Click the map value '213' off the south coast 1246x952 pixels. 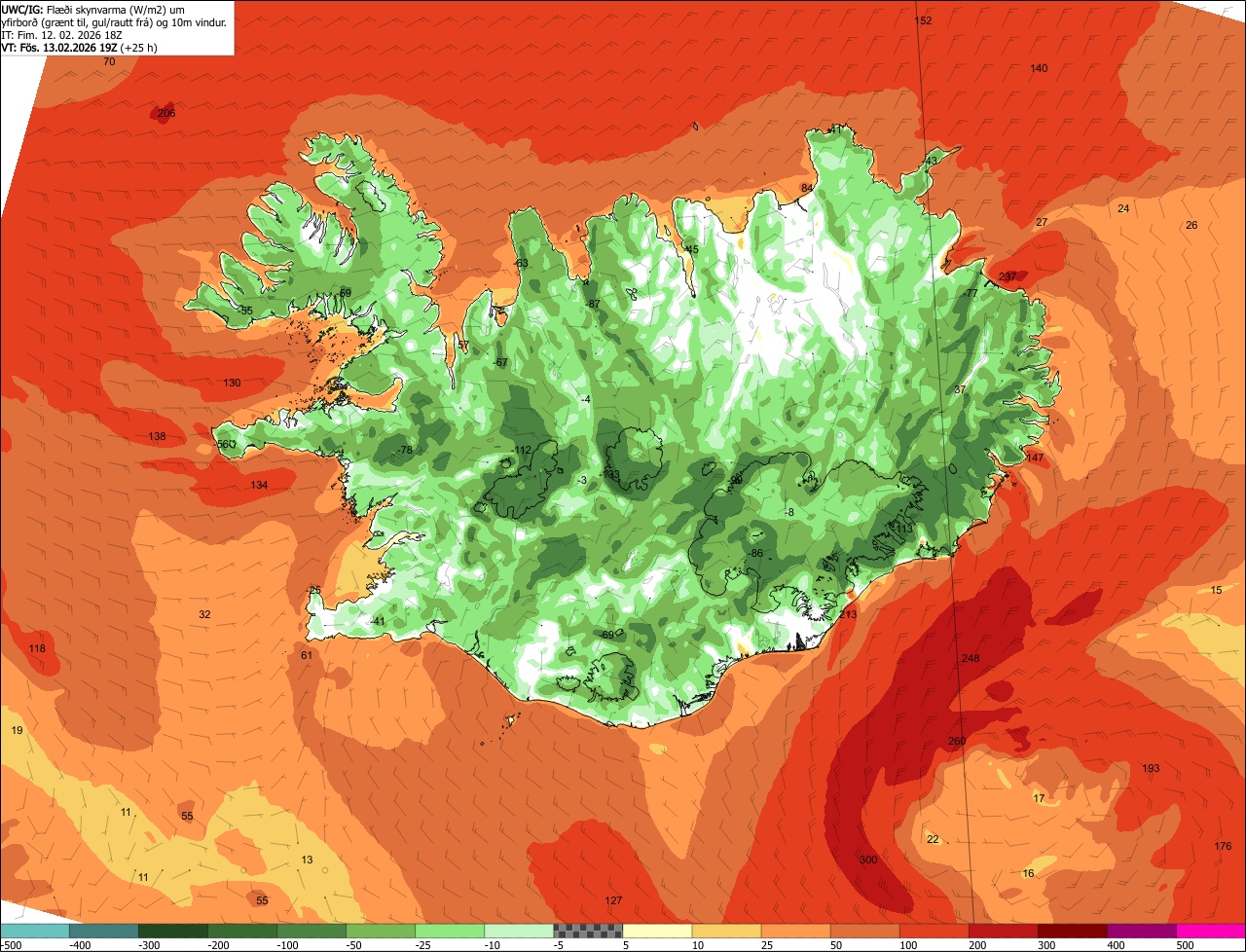click(848, 614)
